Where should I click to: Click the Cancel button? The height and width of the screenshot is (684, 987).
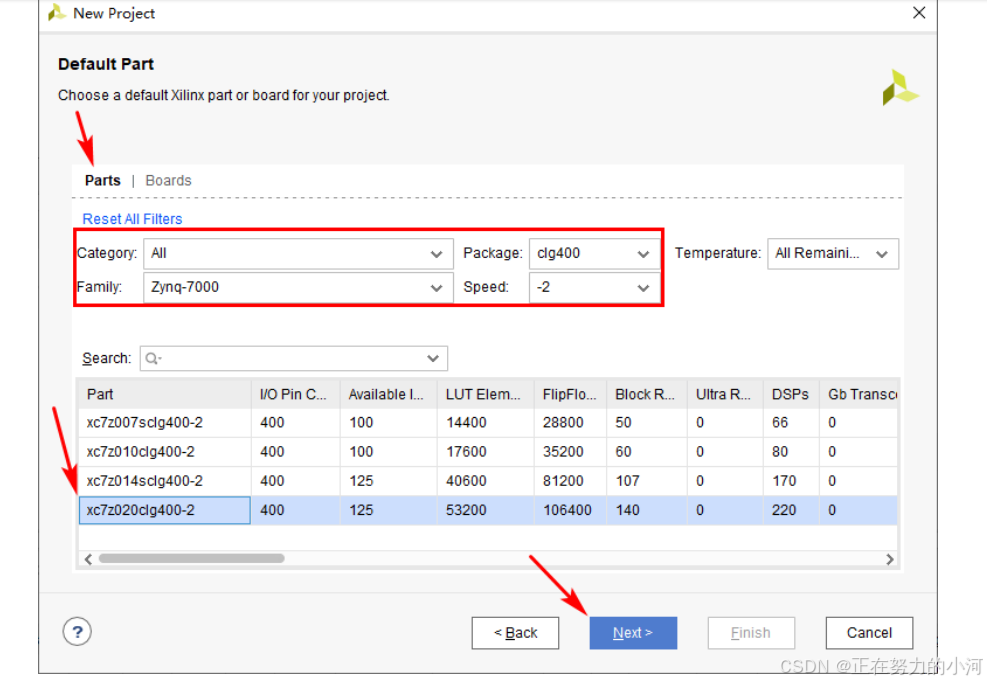pyautogui.click(x=869, y=632)
